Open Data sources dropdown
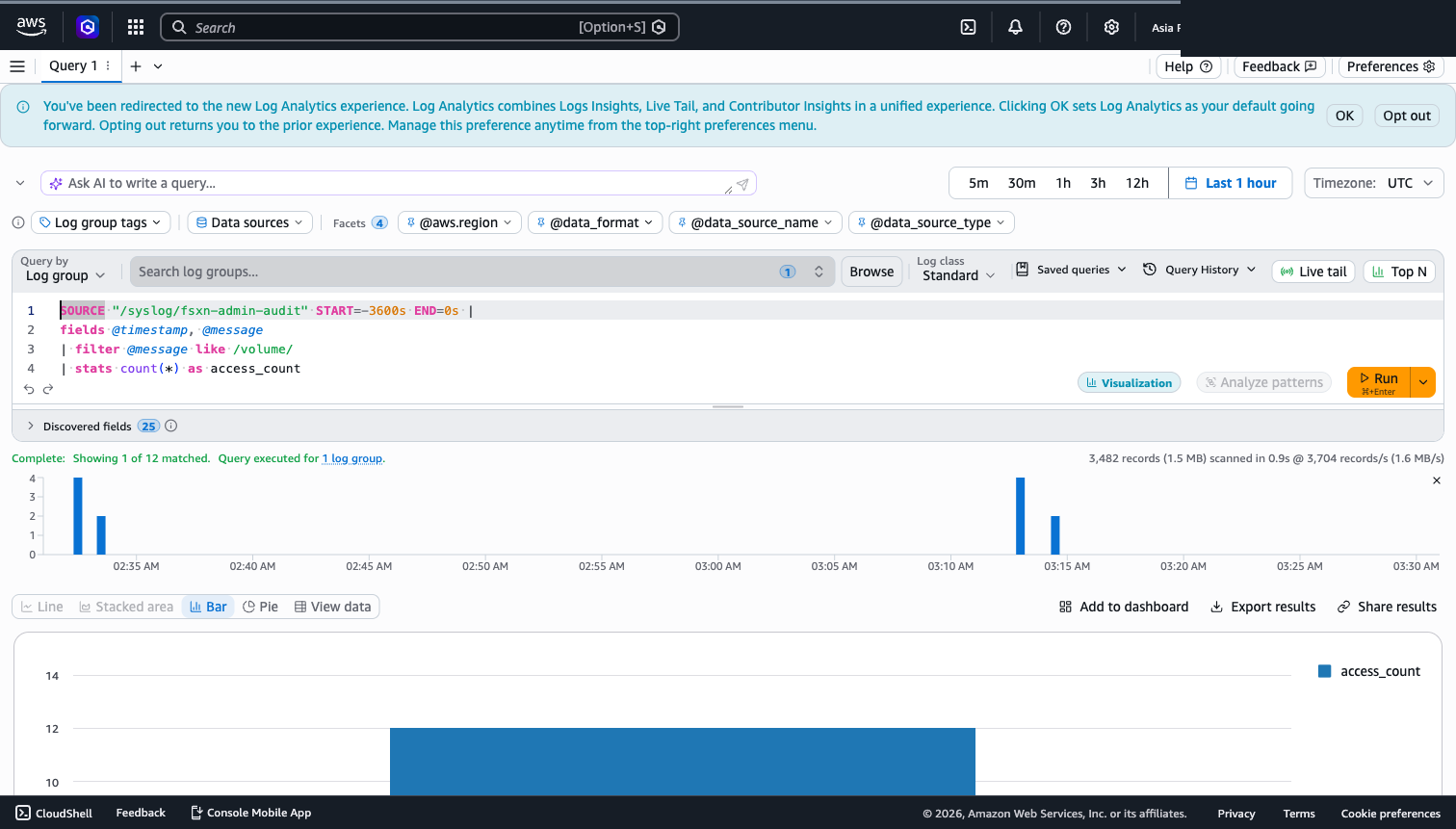 [250, 222]
